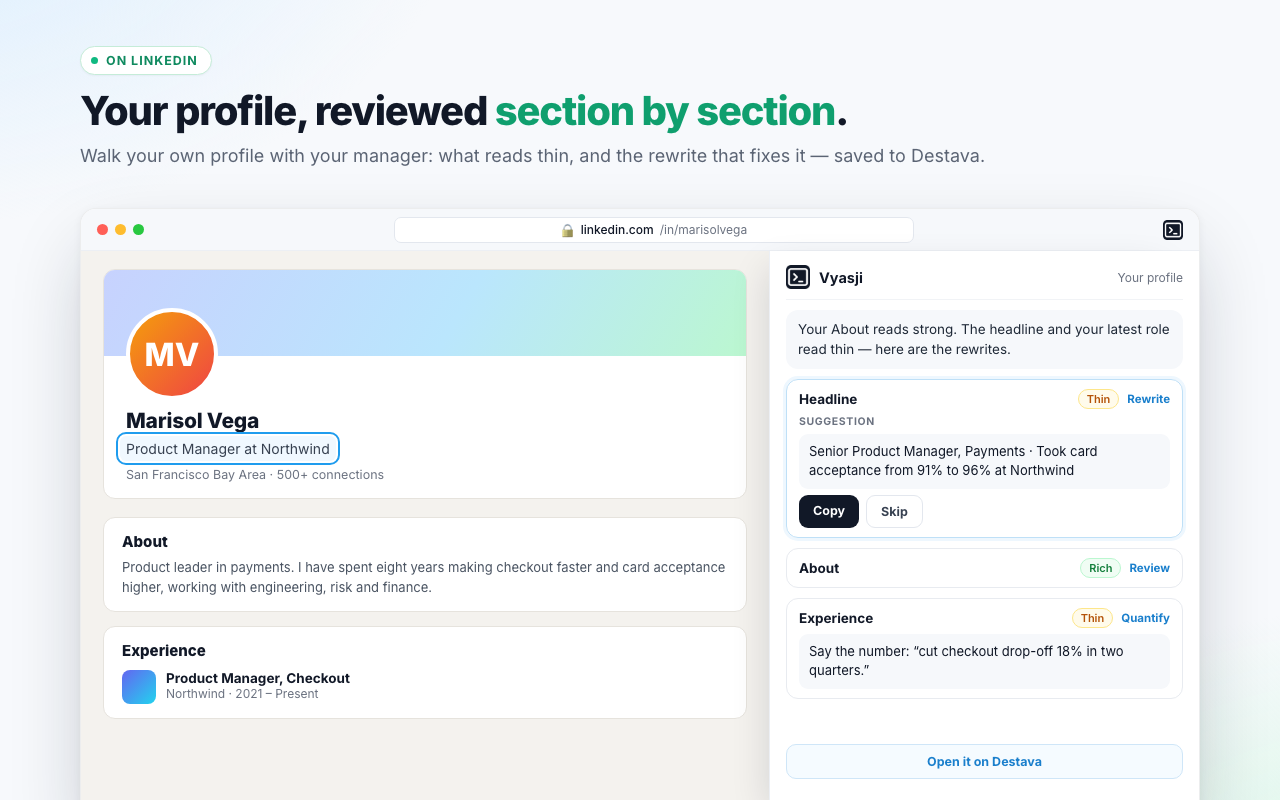The width and height of the screenshot is (1280, 800).
Task: Select the highlighted headline 'Product Manager at Northwind'
Action: click(228, 449)
